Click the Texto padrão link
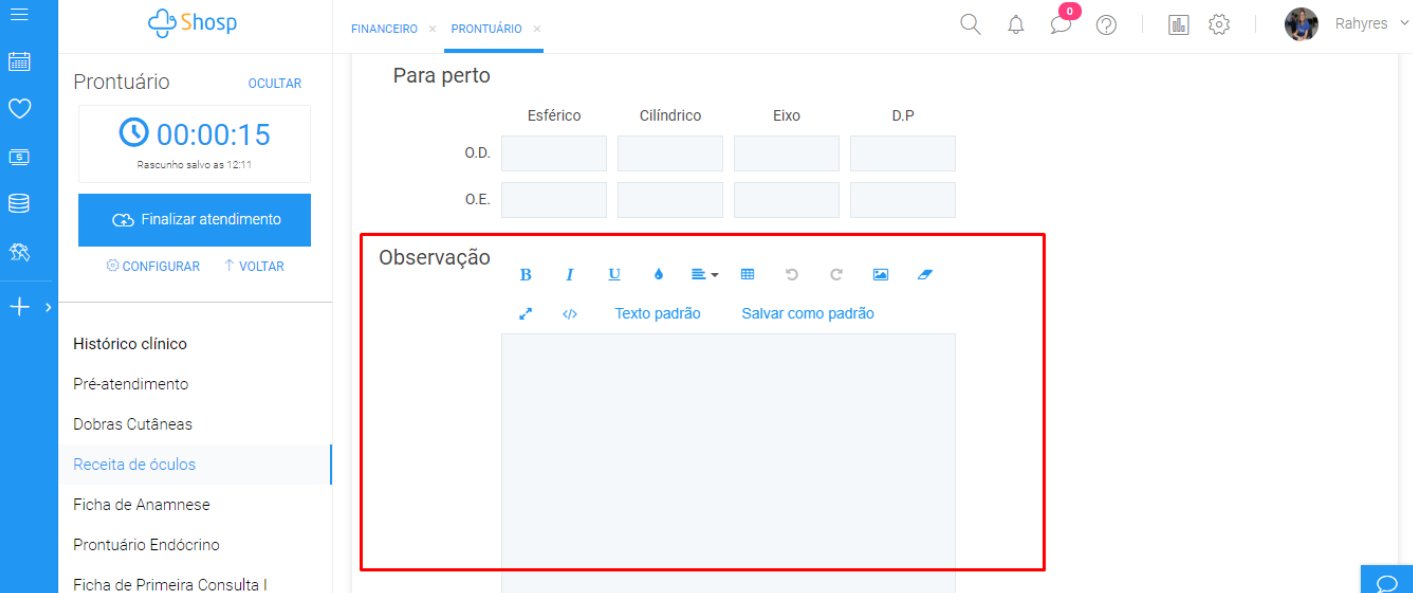This screenshot has width=1413, height=593. point(657,314)
